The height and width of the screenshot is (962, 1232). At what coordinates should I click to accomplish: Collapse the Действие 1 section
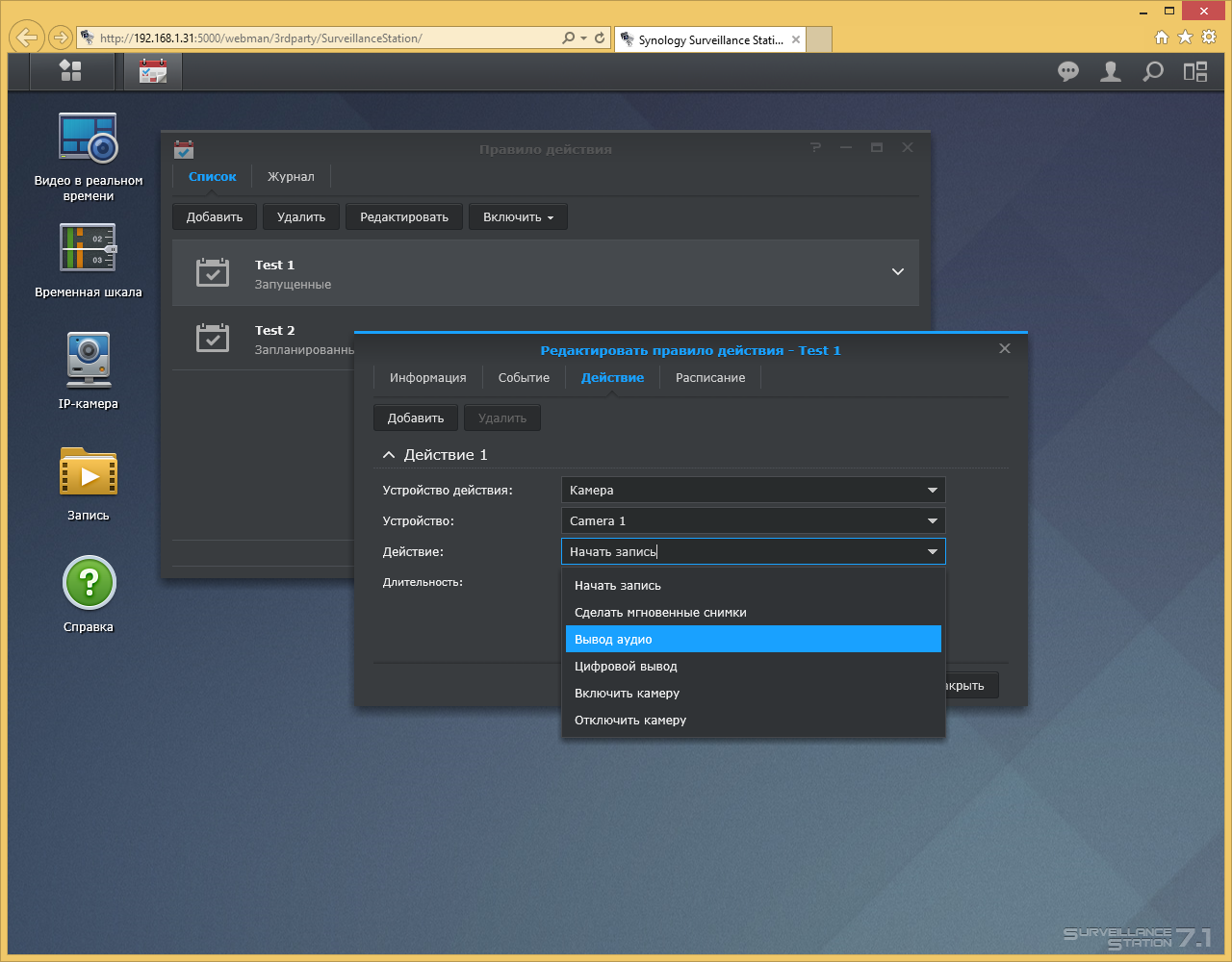389,455
